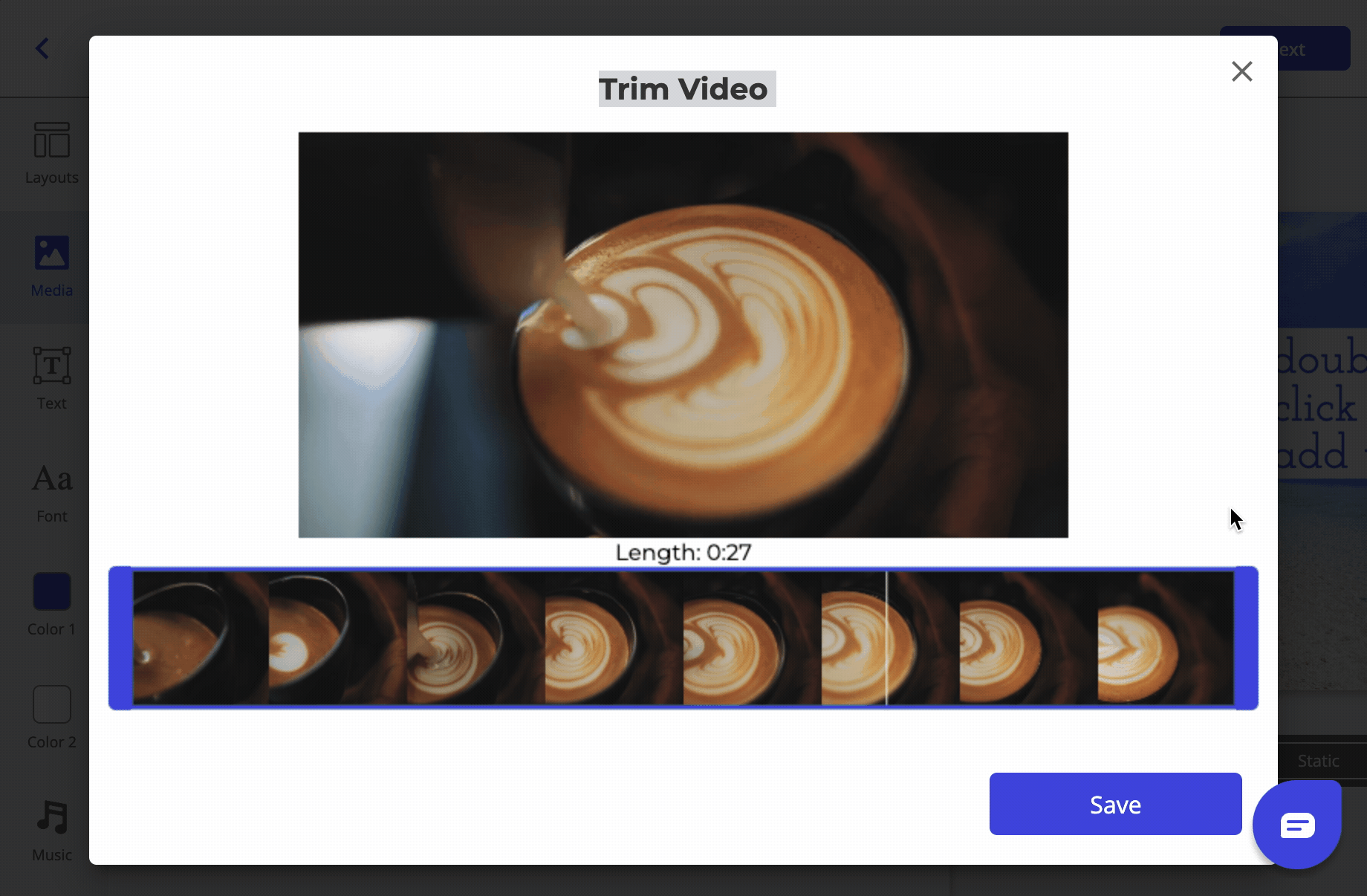Close the Trim Video dialog
The height and width of the screenshot is (896, 1367).
pos(1241,71)
